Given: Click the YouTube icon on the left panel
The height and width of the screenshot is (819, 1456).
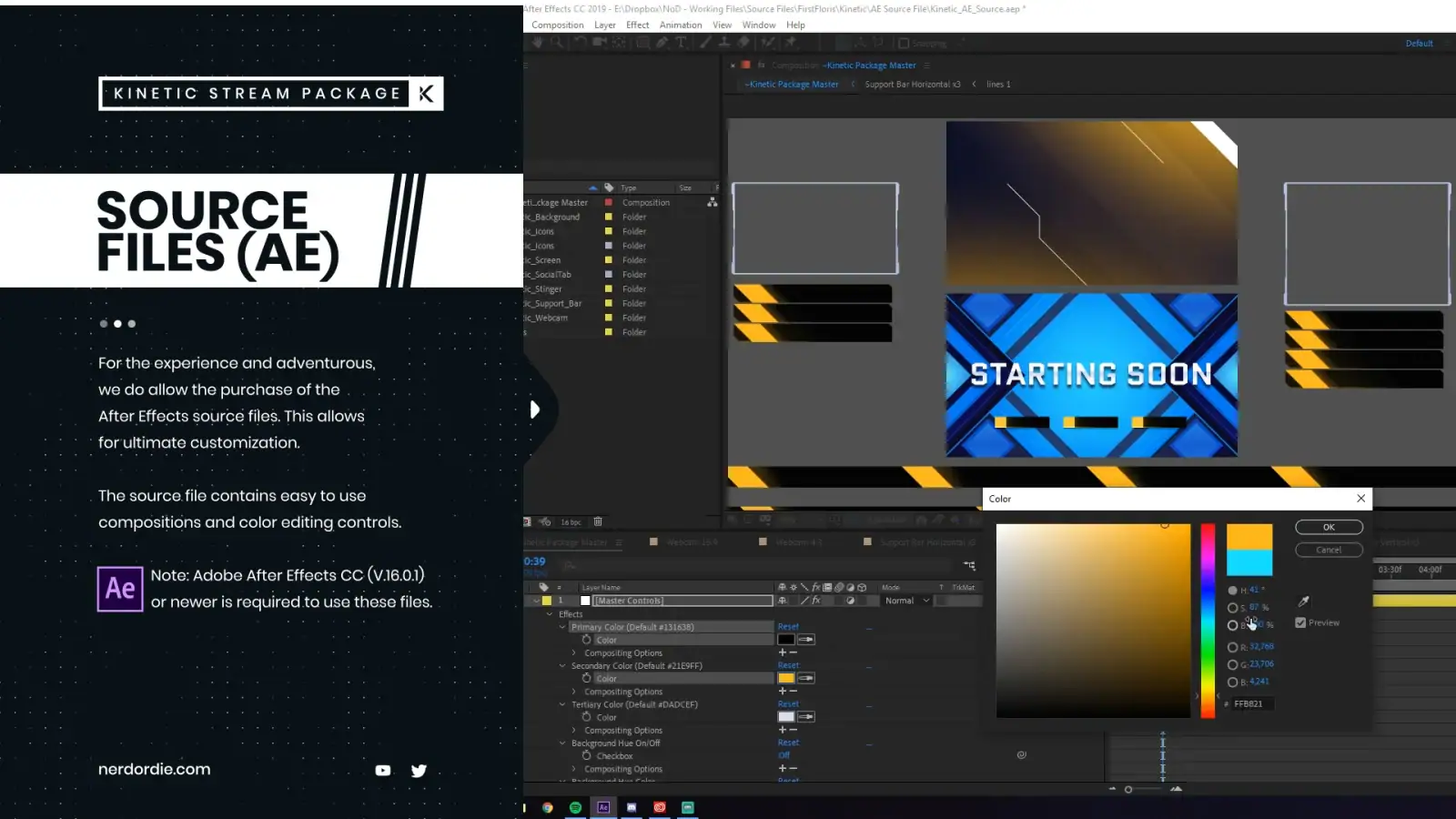Looking at the screenshot, I should [383, 771].
